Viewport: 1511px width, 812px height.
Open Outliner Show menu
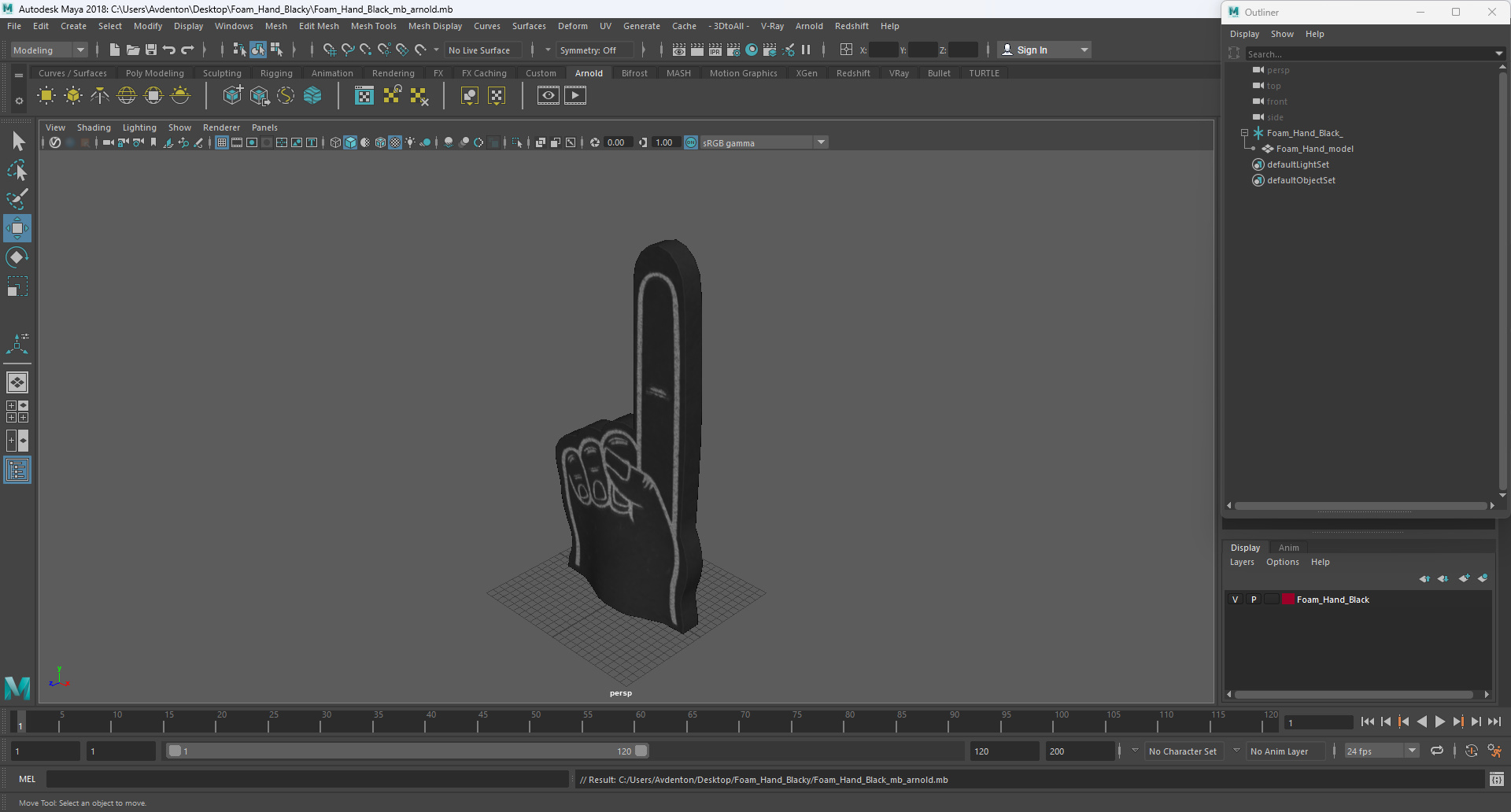pyautogui.click(x=1282, y=34)
